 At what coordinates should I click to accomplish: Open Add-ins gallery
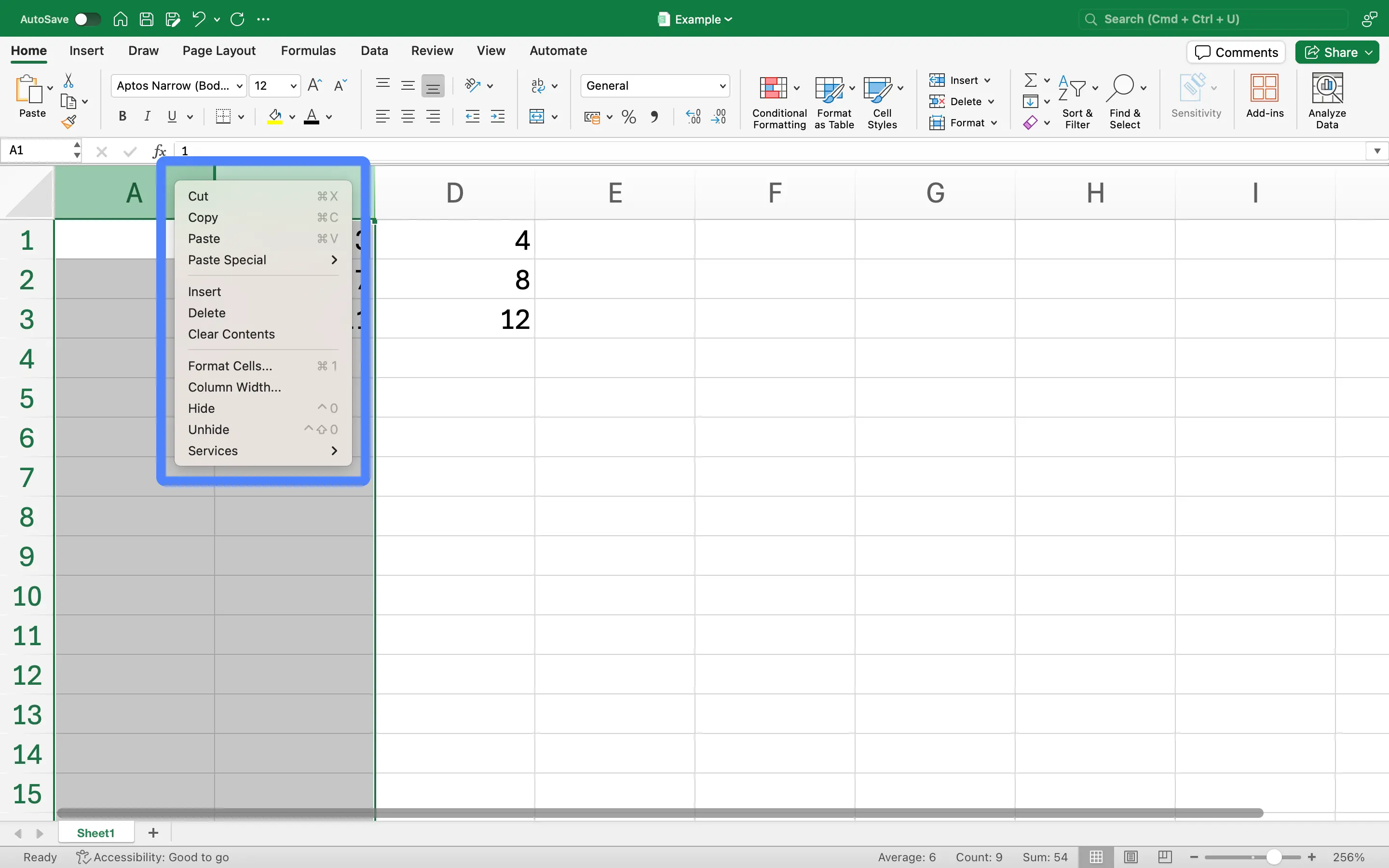pos(1265,96)
